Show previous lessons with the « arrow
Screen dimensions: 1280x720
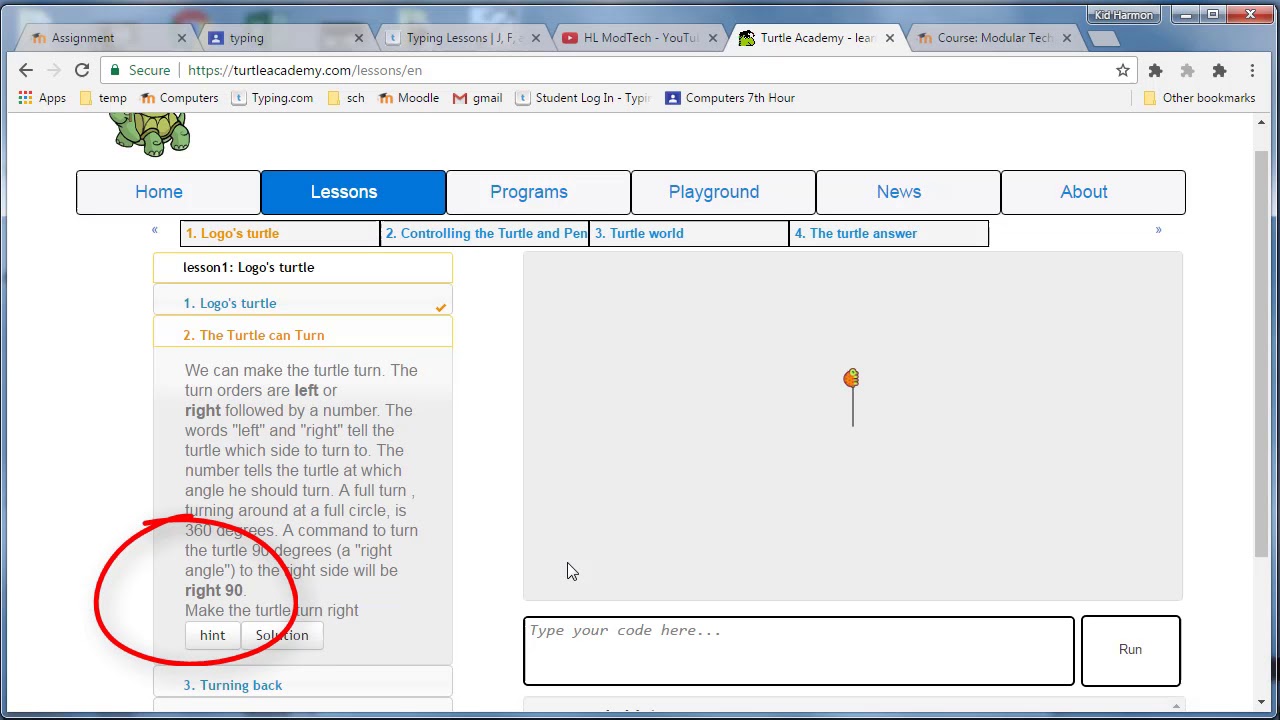[154, 230]
